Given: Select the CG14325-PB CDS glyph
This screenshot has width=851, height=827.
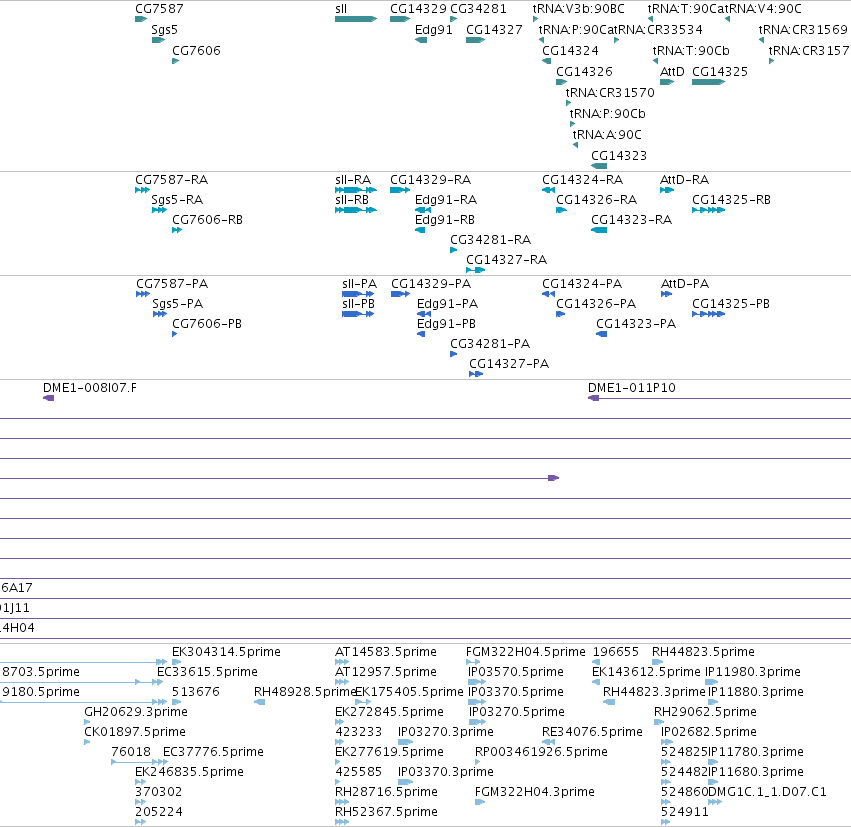Looking at the screenshot, I should (x=708, y=314).
